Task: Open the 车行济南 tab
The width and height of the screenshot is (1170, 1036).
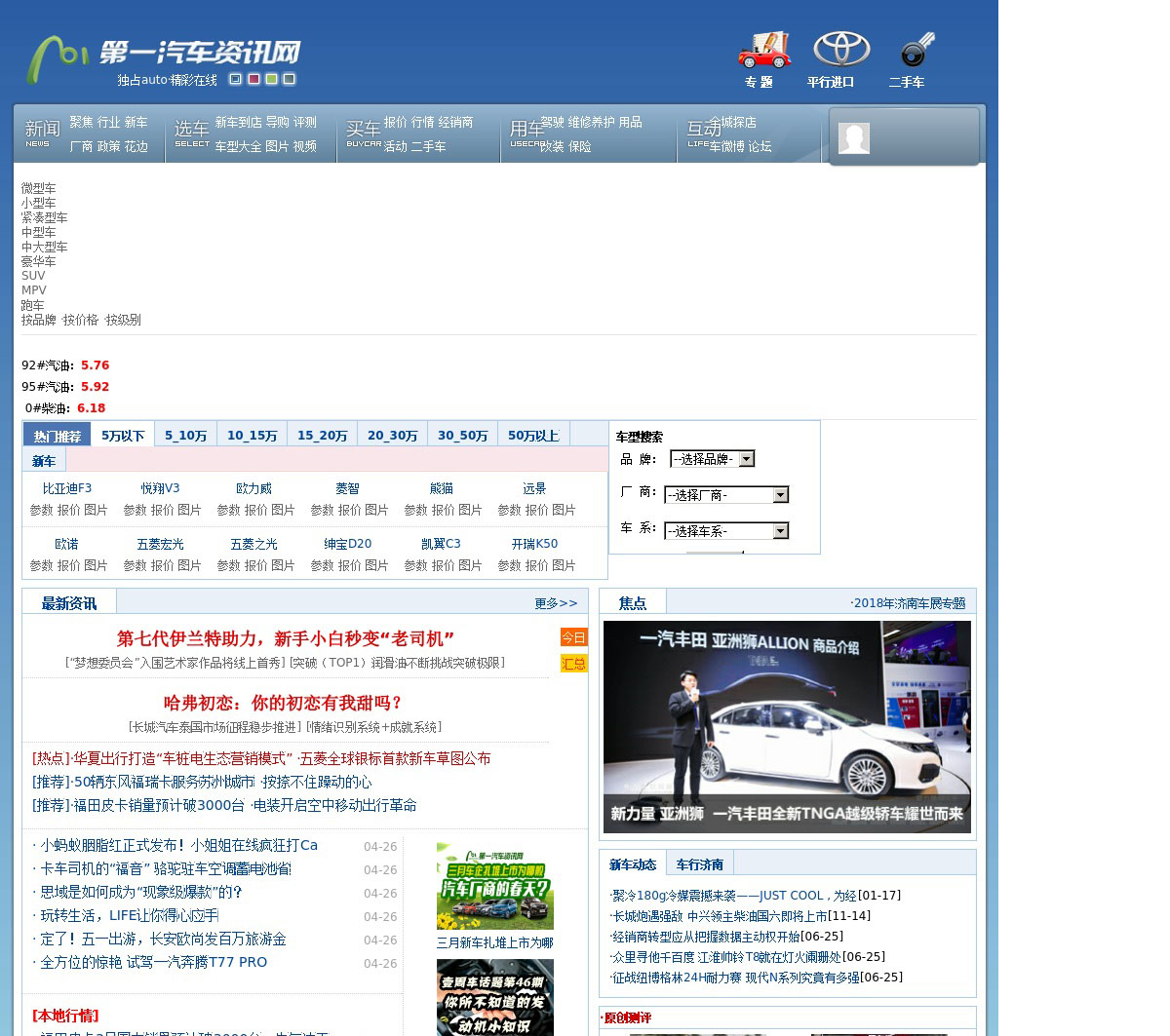Action: [699, 864]
